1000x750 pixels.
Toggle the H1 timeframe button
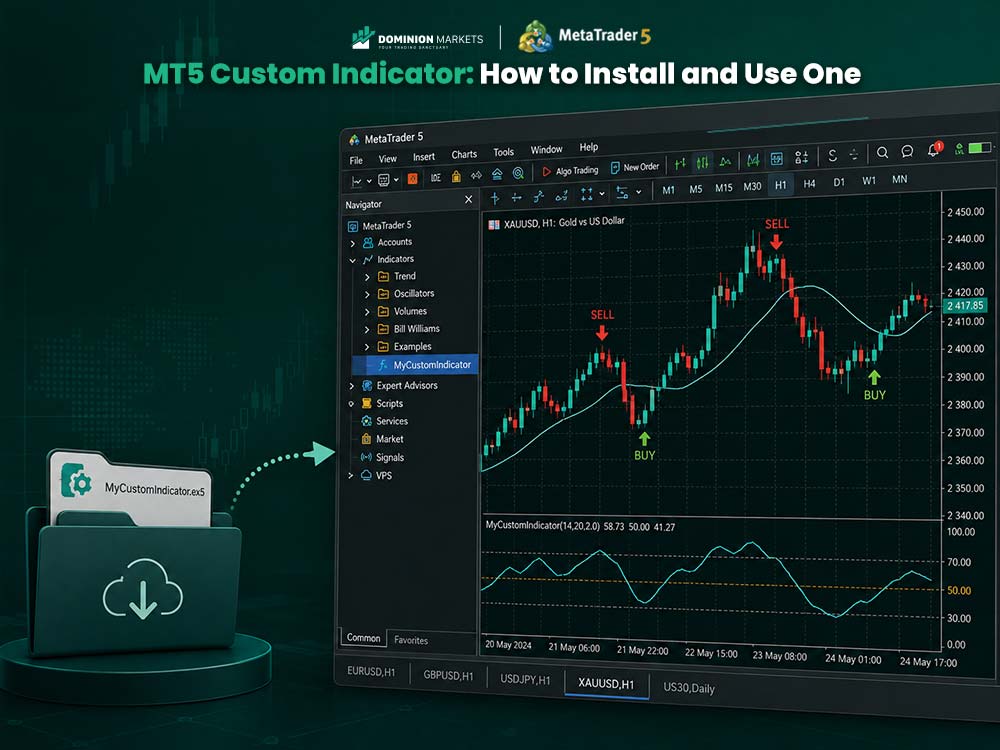pos(781,184)
